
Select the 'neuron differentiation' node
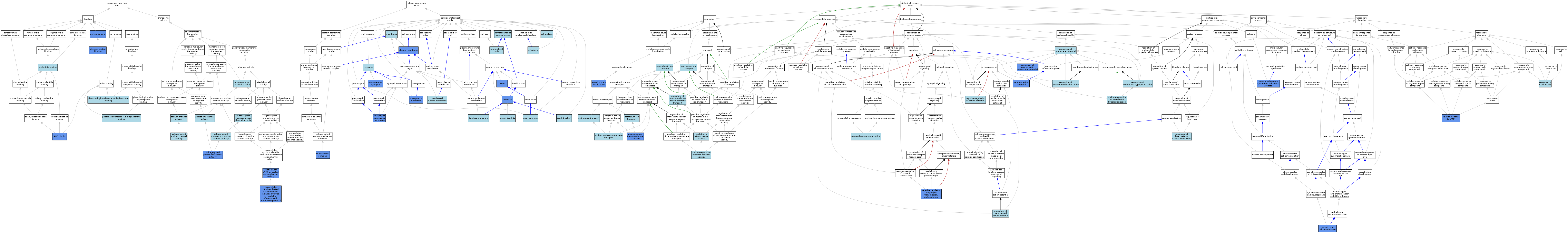[x=1262, y=136]
